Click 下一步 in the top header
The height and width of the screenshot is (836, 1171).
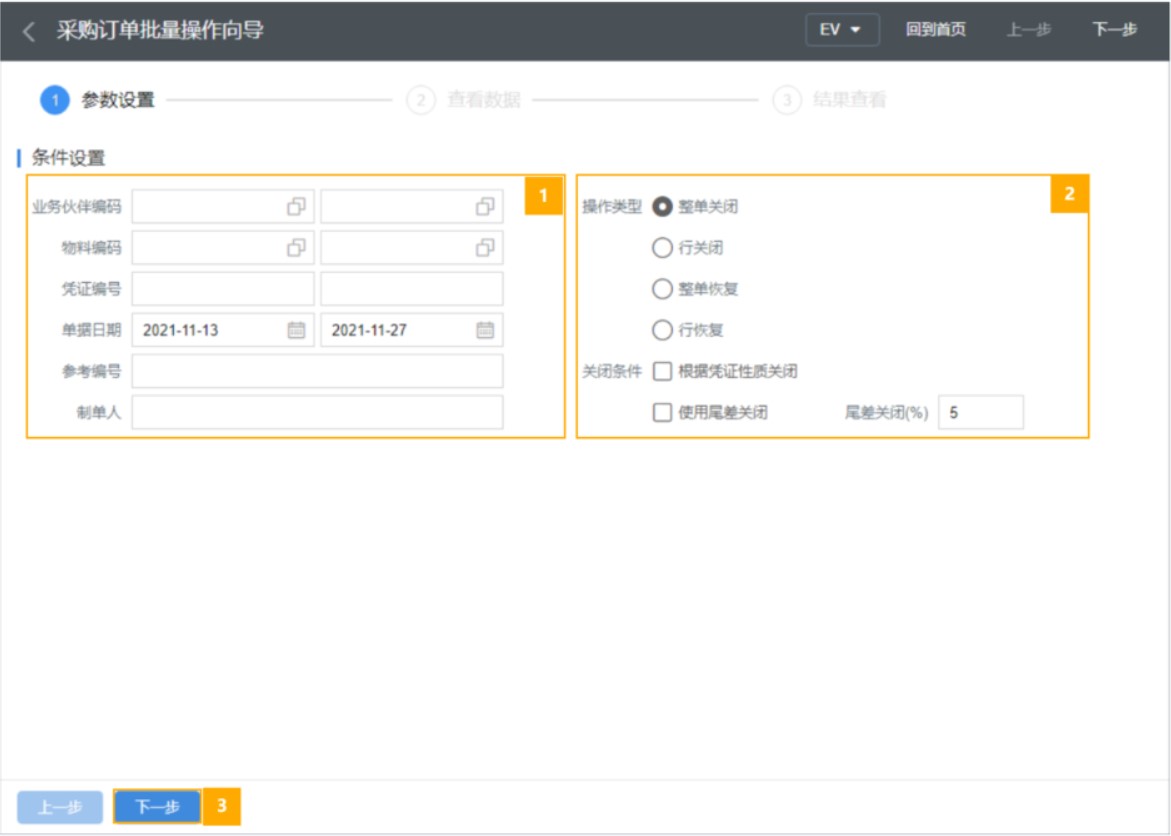point(1115,30)
